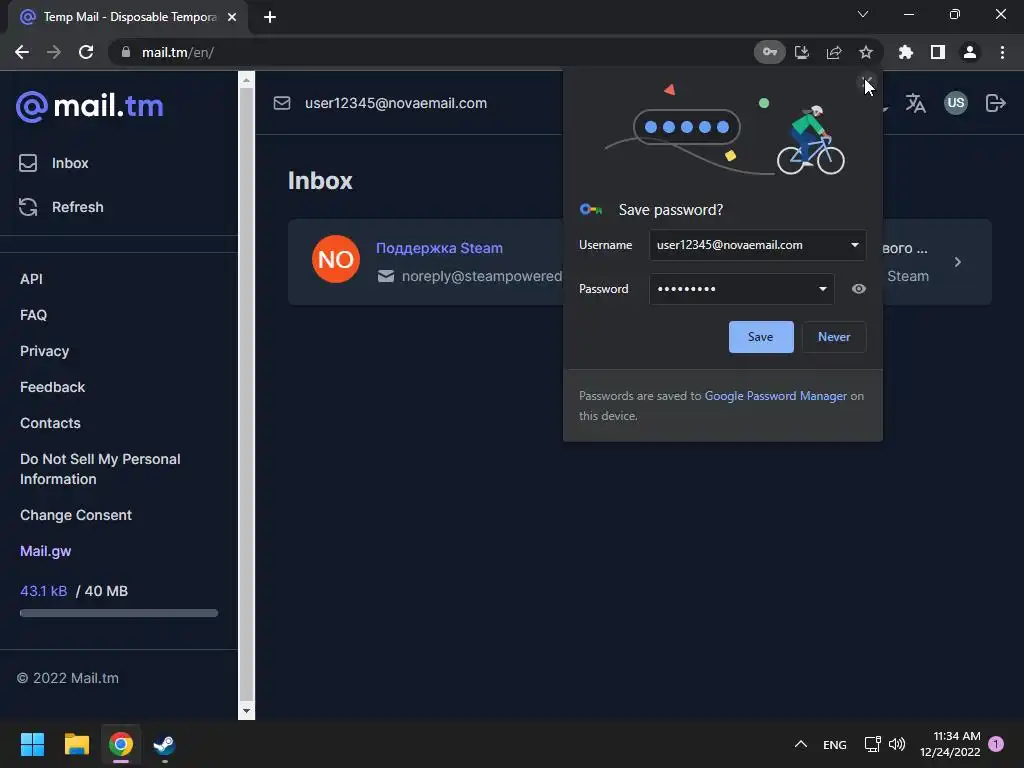Click the Inbox heading
The width and height of the screenshot is (1024, 768).
point(320,181)
